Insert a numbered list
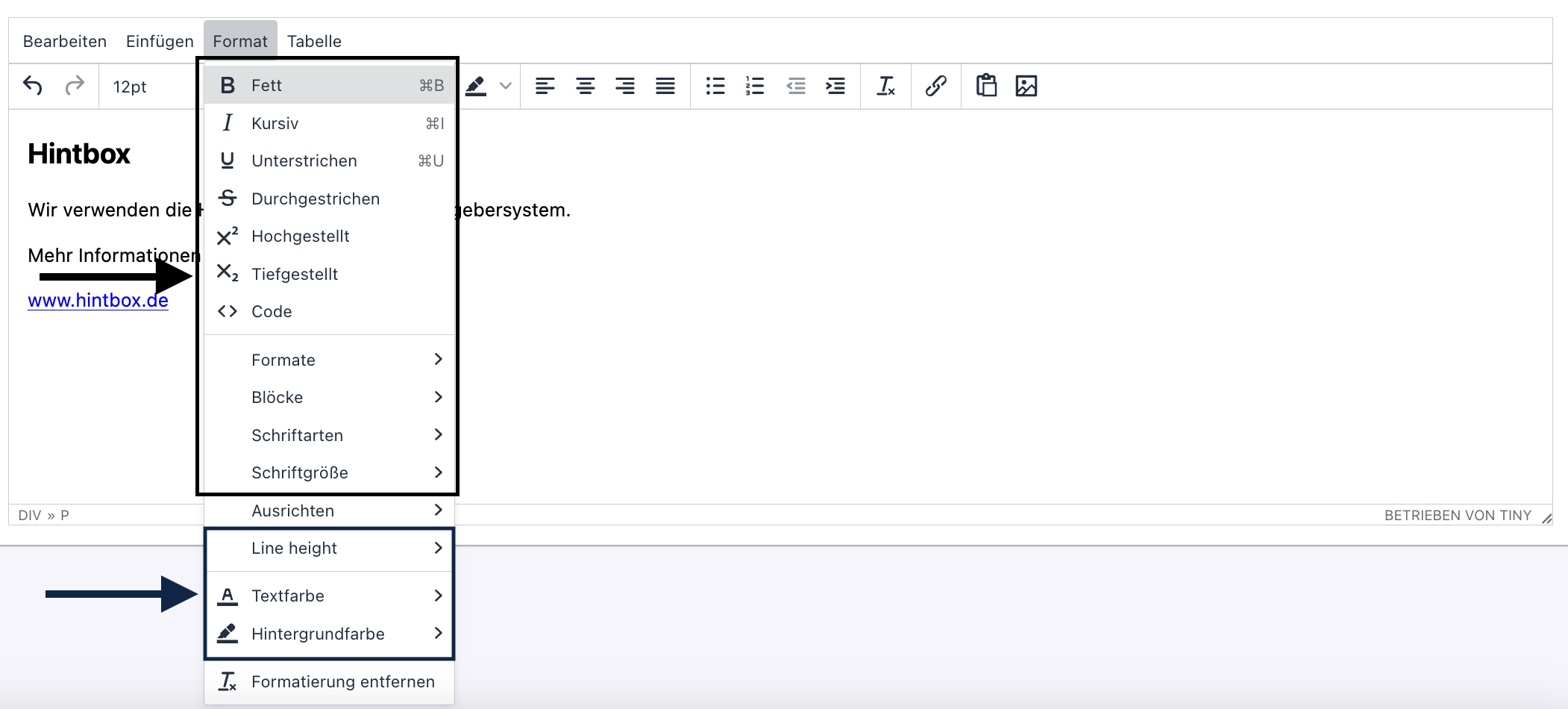The width and height of the screenshot is (1568, 709). coord(755,86)
